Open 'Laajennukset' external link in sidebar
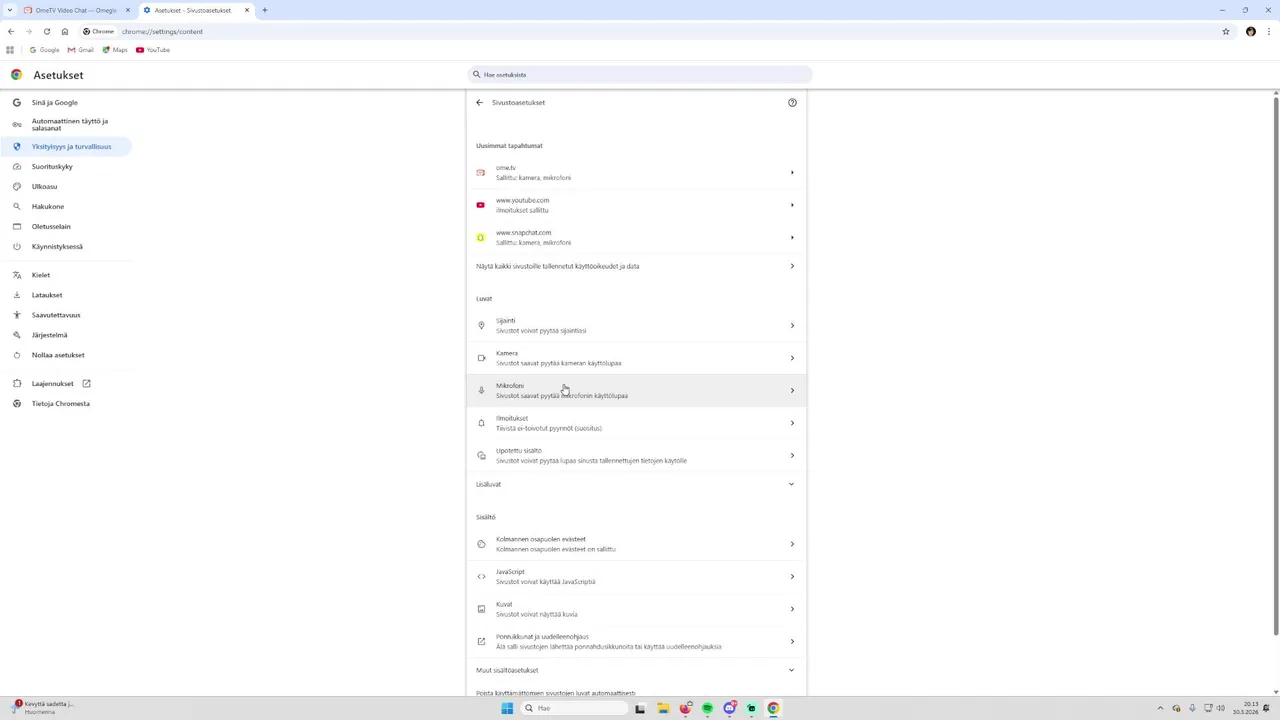This screenshot has width=1280, height=720. click(66, 383)
